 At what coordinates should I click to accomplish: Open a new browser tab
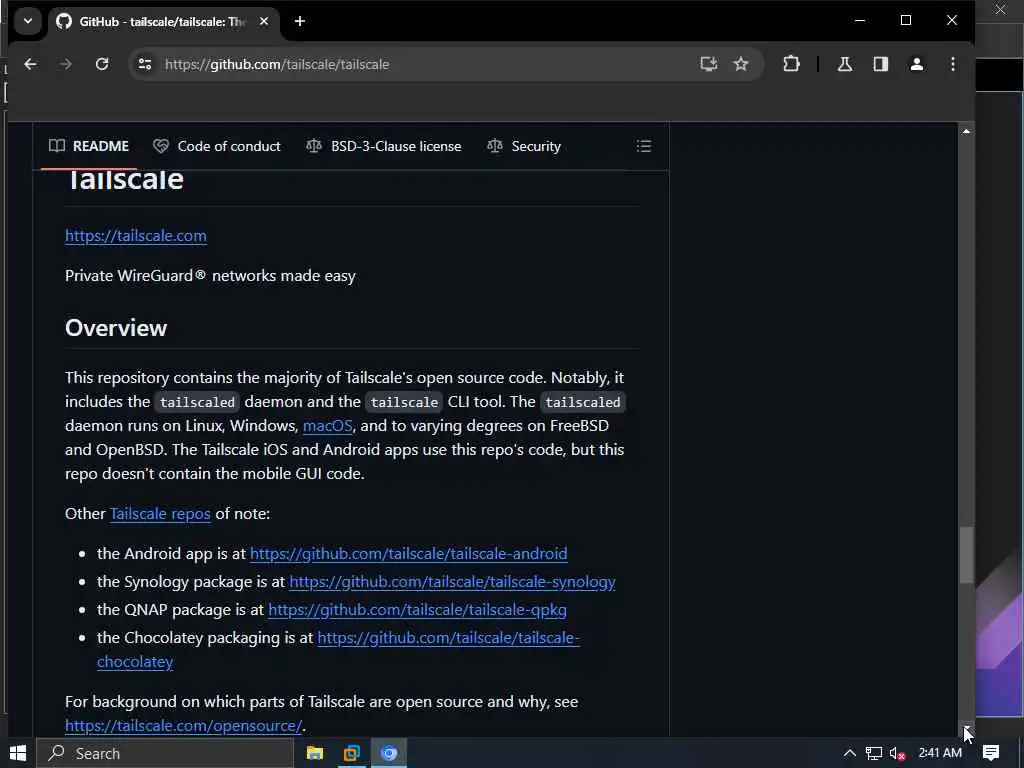pyautogui.click(x=300, y=22)
